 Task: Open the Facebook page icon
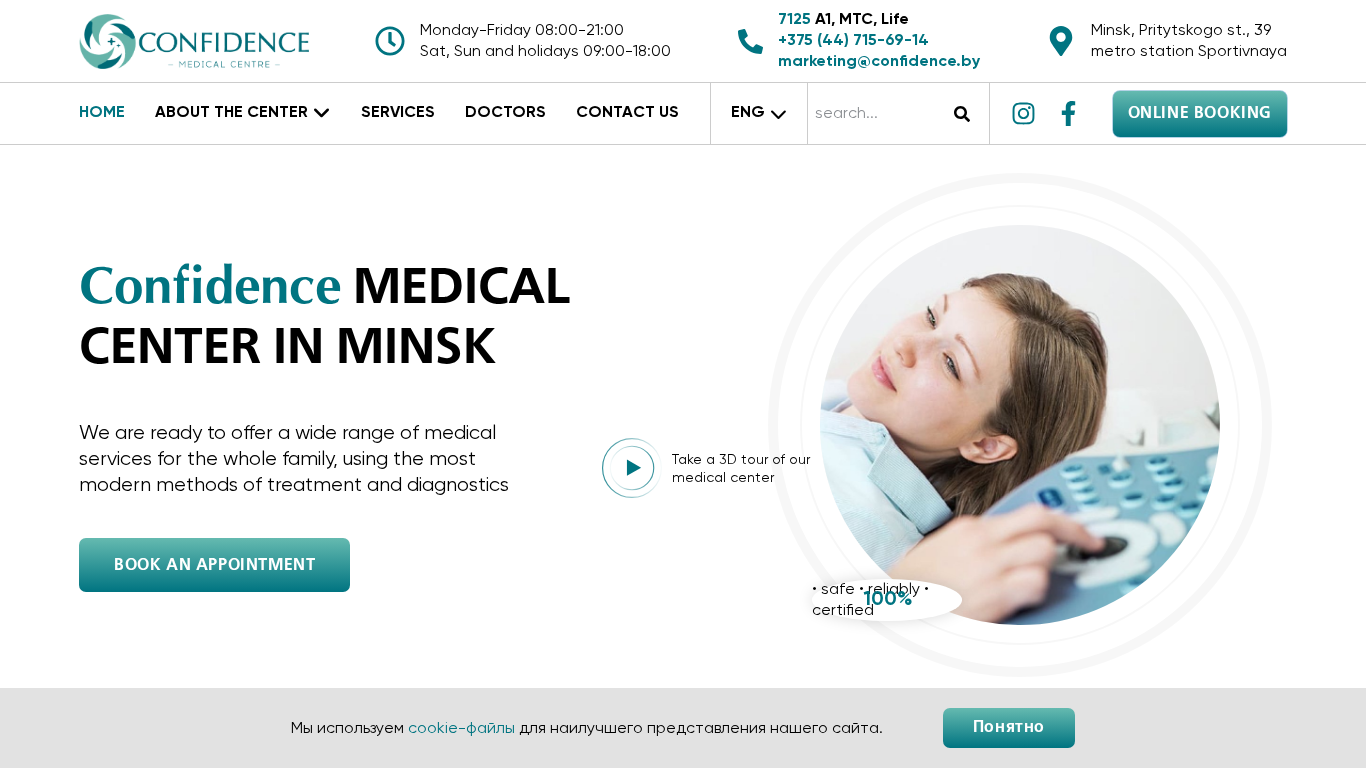point(1068,113)
